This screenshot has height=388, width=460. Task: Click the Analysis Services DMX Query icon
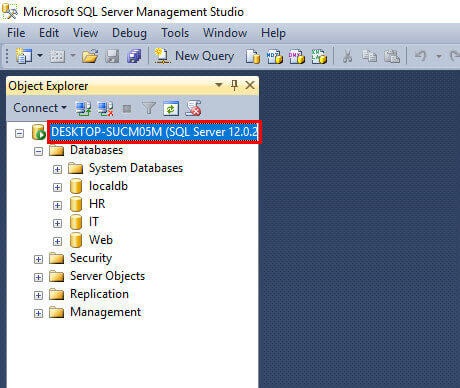click(x=297, y=56)
